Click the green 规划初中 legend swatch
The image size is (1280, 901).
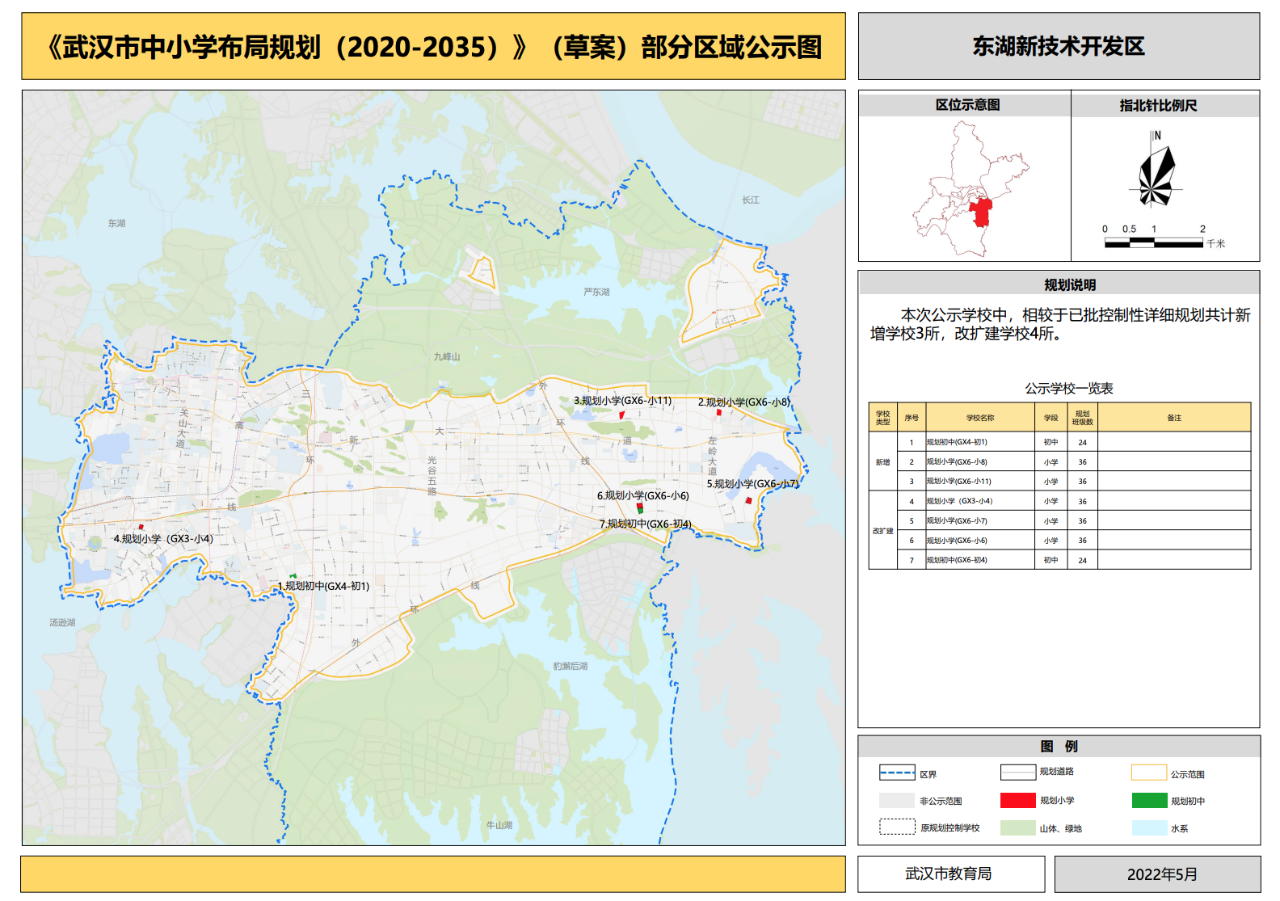point(1148,800)
